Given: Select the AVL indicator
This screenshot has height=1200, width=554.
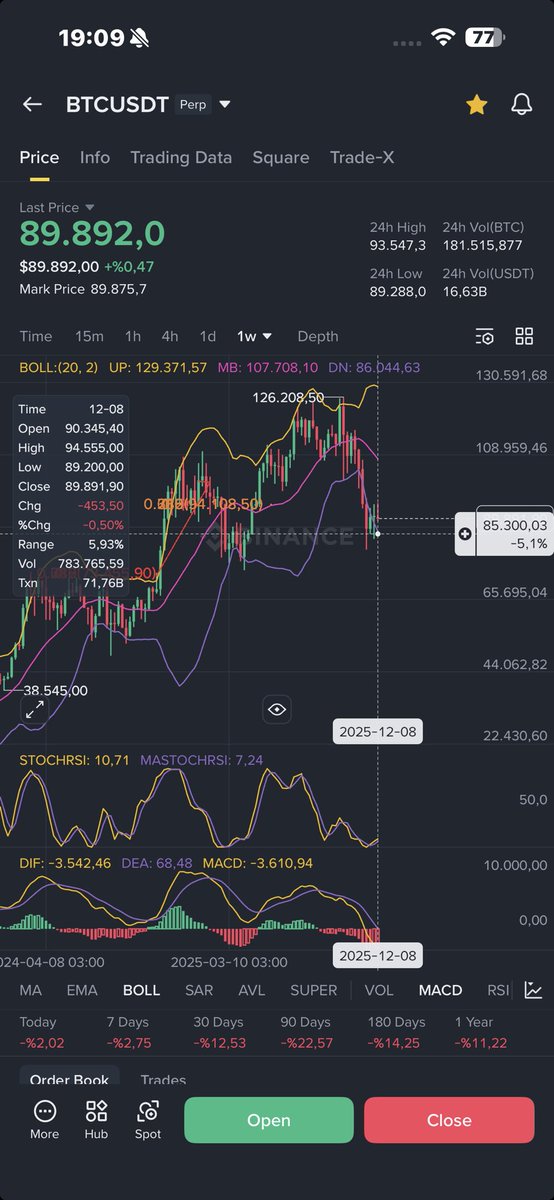Looking at the screenshot, I should 252,990.
